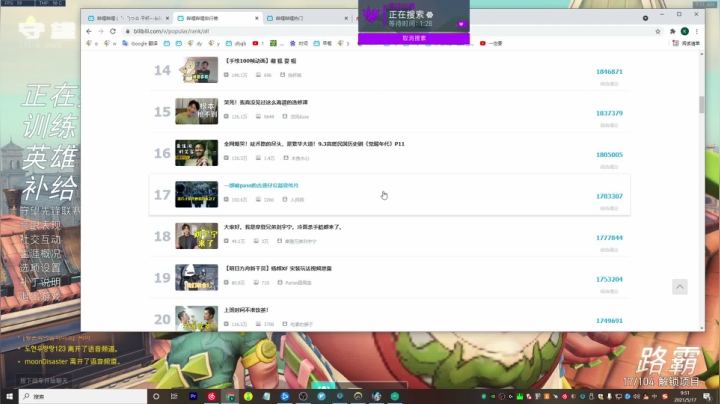Close the third bilibili popular tab
The height and width of the screenshot is (404, 720).
pyautogui.click(x=346, y=18)
